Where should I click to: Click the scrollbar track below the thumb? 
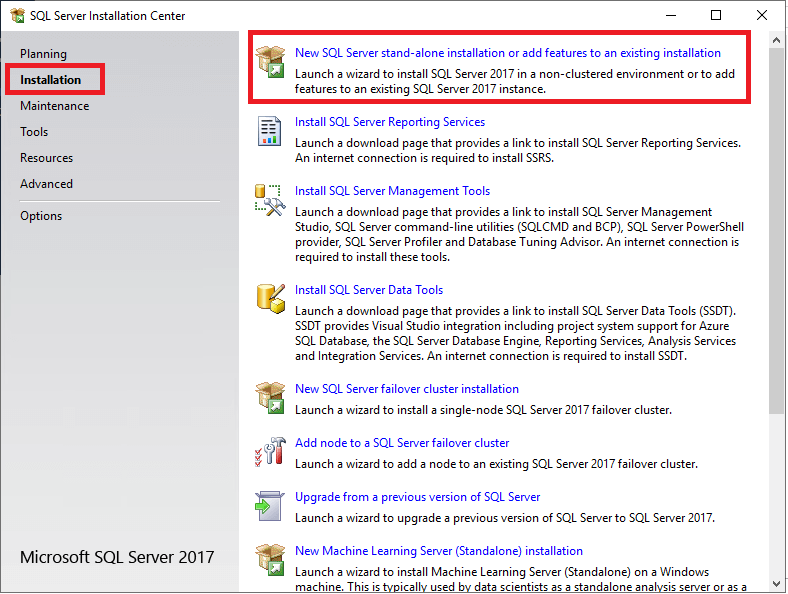776,495
